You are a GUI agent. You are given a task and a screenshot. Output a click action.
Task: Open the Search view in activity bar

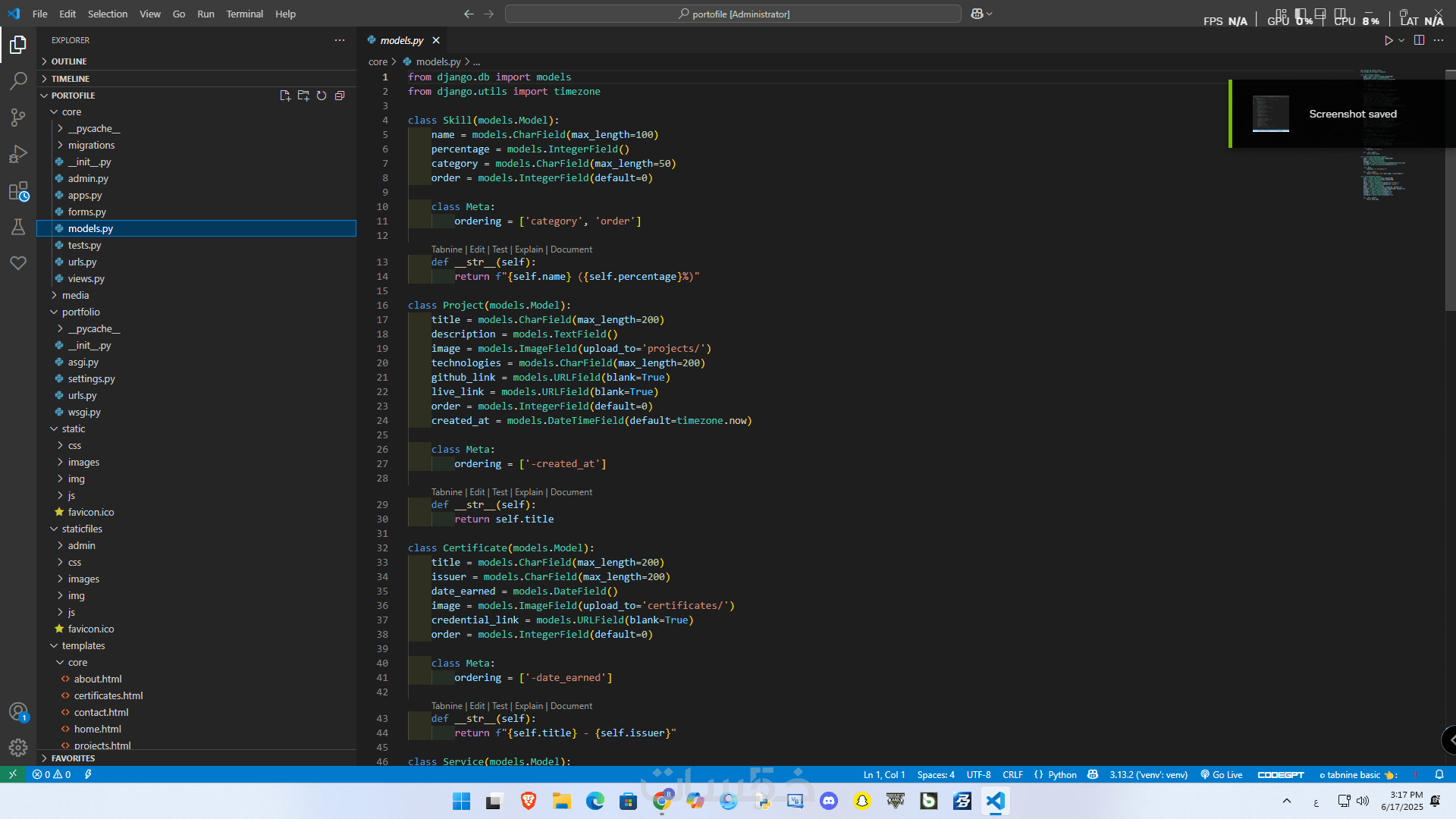click(18, 80)
